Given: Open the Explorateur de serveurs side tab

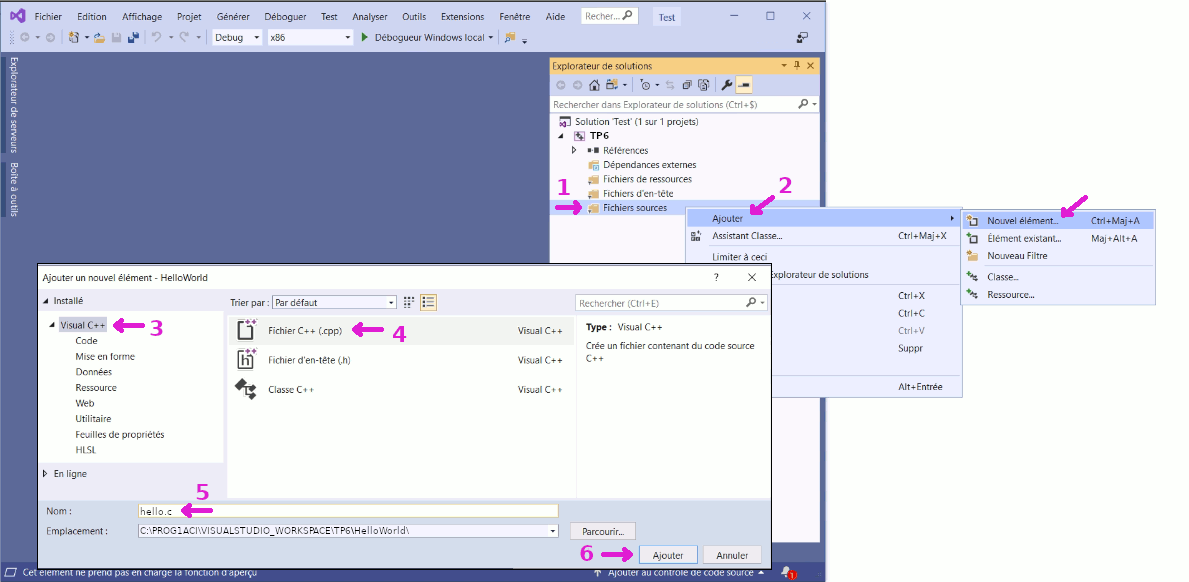Looking at the screenshot, I should pyautogui.click(x=14, y=105).
